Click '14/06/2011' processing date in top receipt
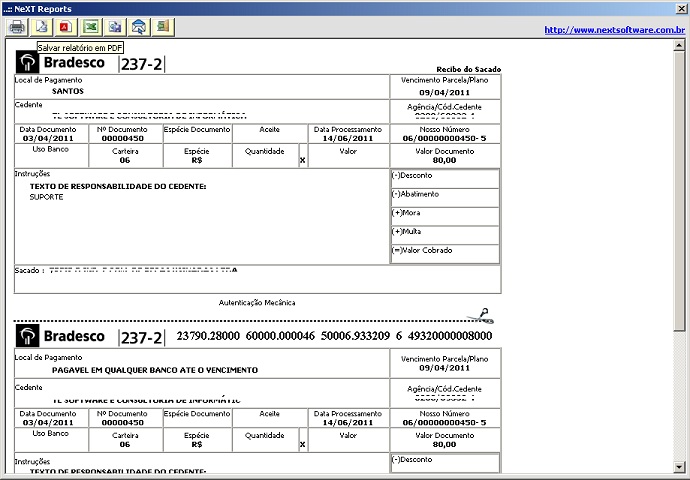 tap(348, 138)
